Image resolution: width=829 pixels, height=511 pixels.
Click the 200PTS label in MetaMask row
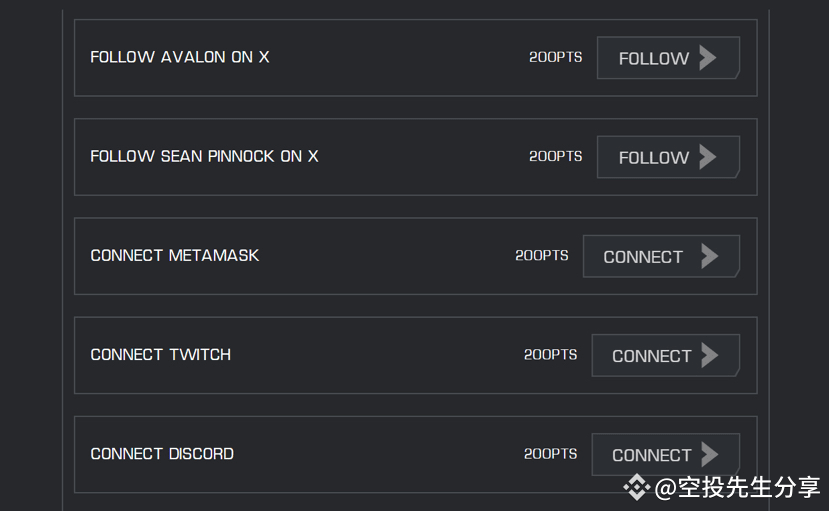click(x=542, y=256)
